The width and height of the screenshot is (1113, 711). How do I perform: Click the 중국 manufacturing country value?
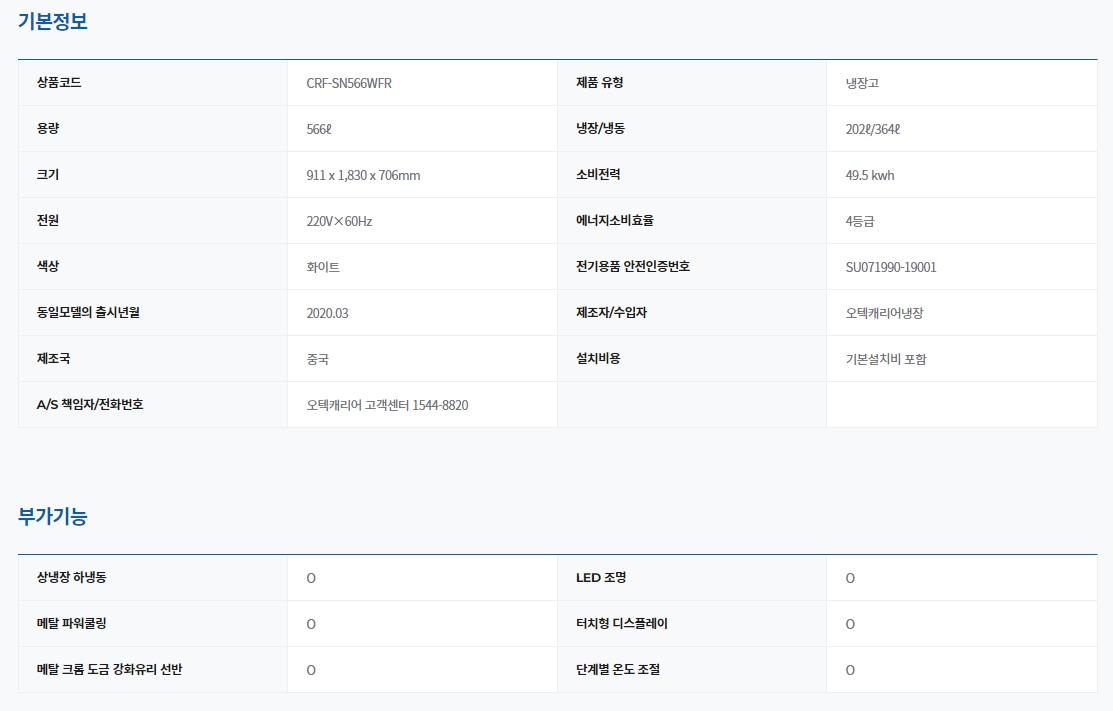click(x=317, y=359)
